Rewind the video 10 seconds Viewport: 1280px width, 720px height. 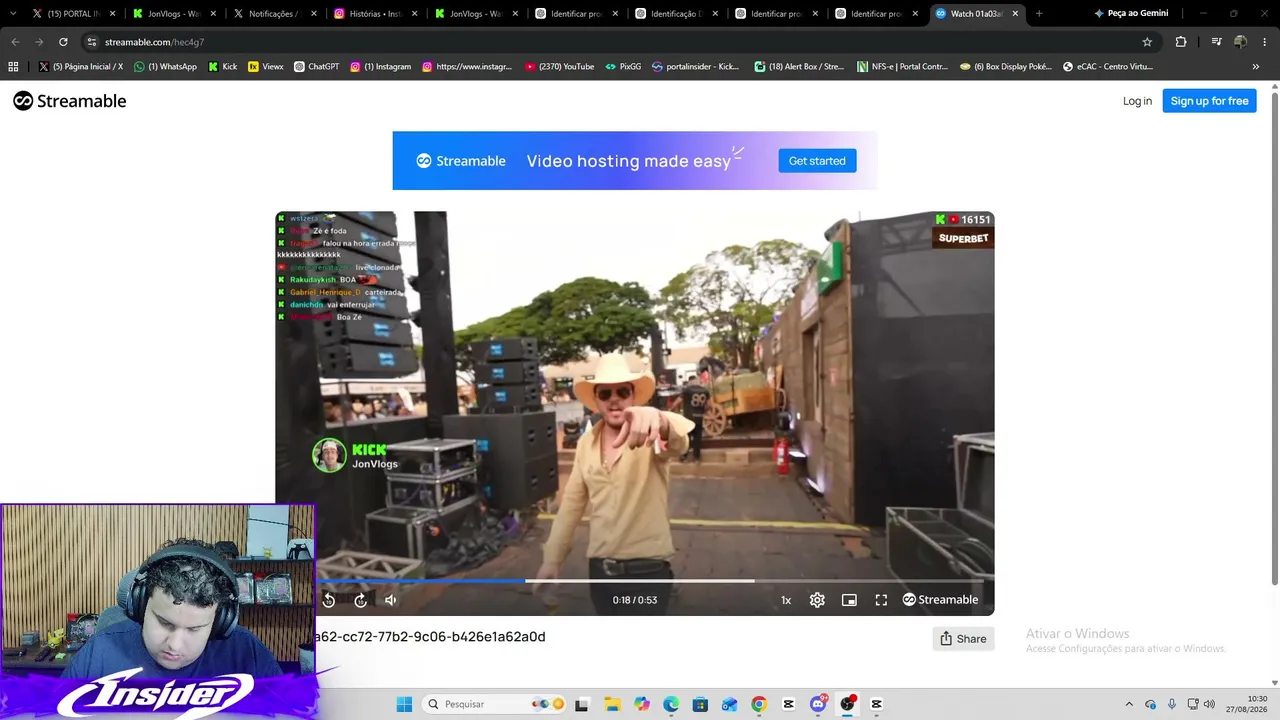point(328,600)
